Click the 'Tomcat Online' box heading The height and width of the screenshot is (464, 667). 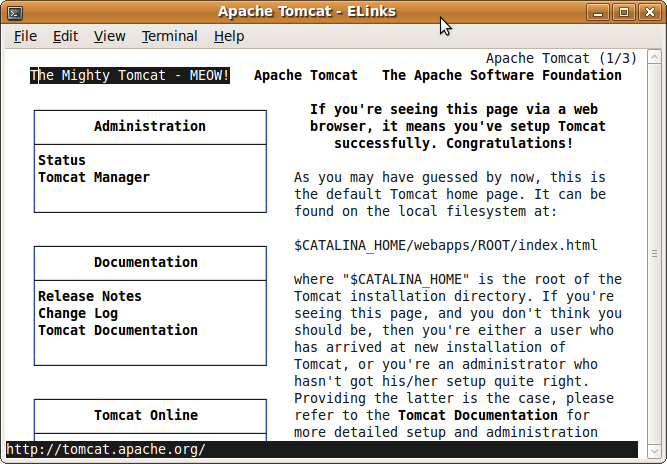pos(146,415)
